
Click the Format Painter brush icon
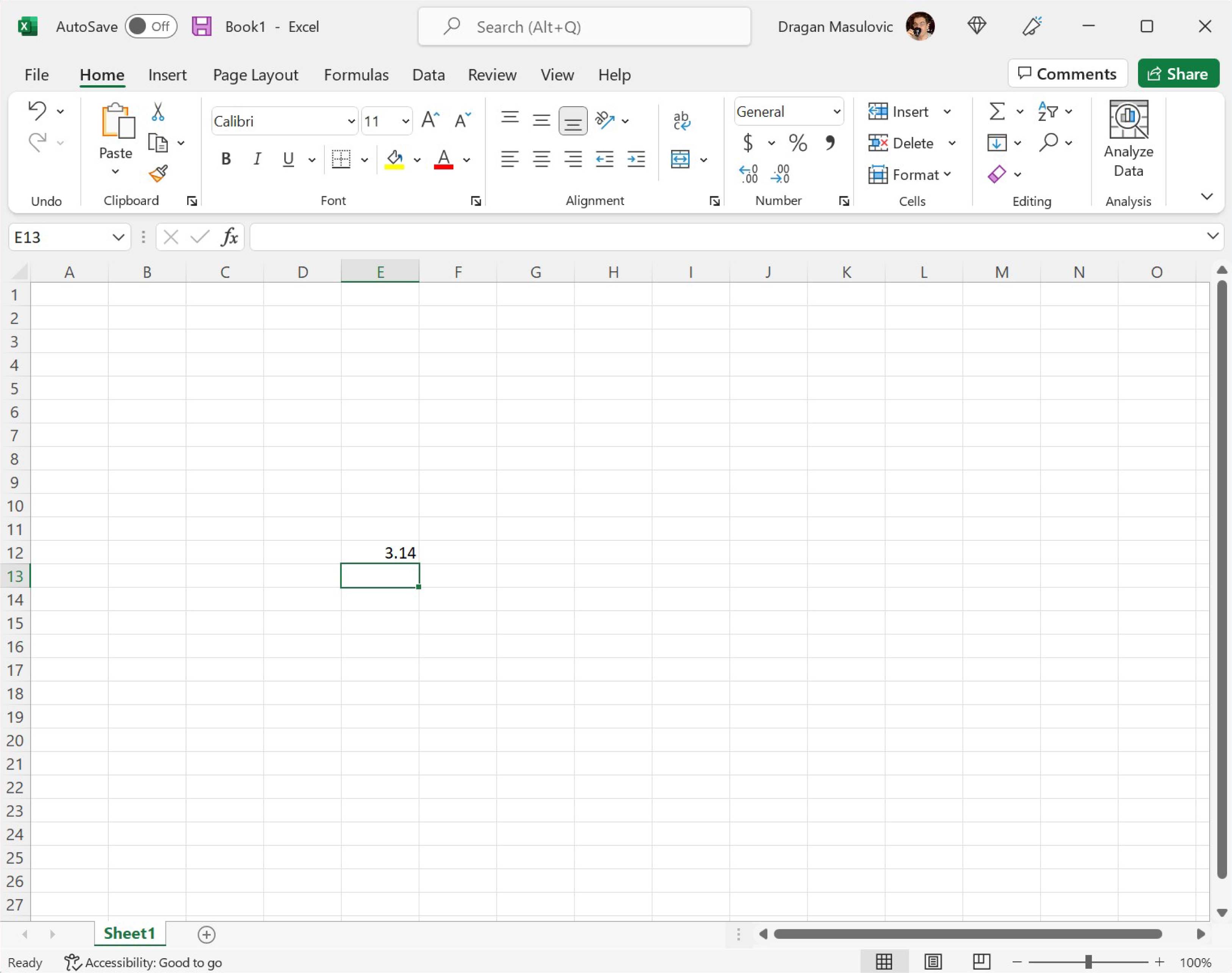tap(158, 173)
